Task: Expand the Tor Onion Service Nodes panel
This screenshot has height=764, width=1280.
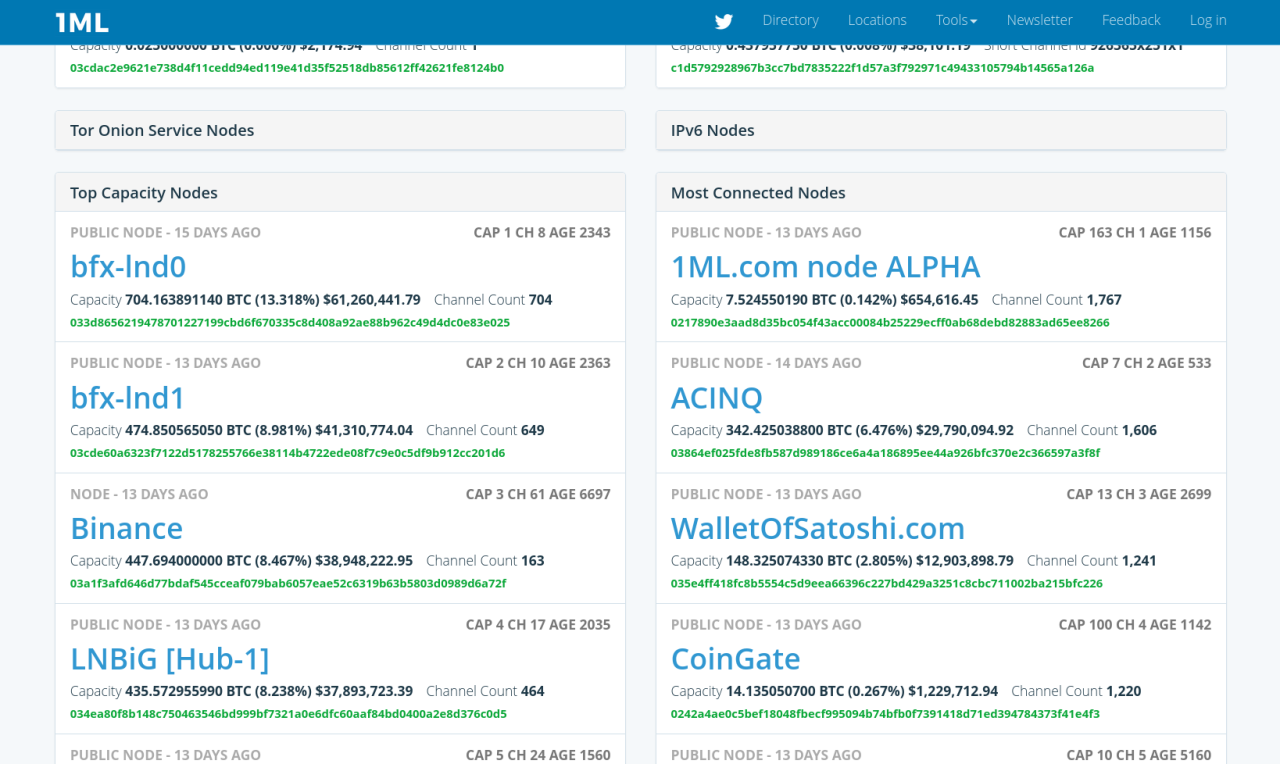Action: pyautogui.click(x=162, y=130)
